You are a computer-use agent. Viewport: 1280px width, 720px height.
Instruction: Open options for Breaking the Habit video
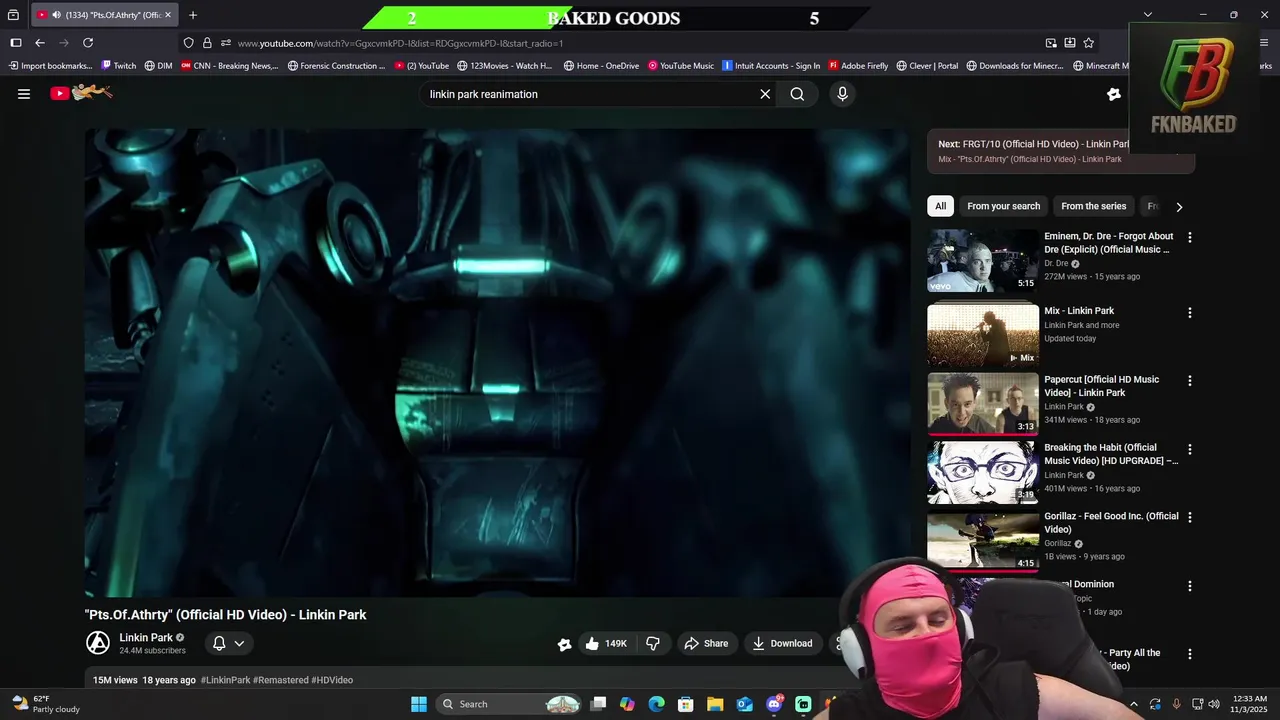coord(1189,450)
